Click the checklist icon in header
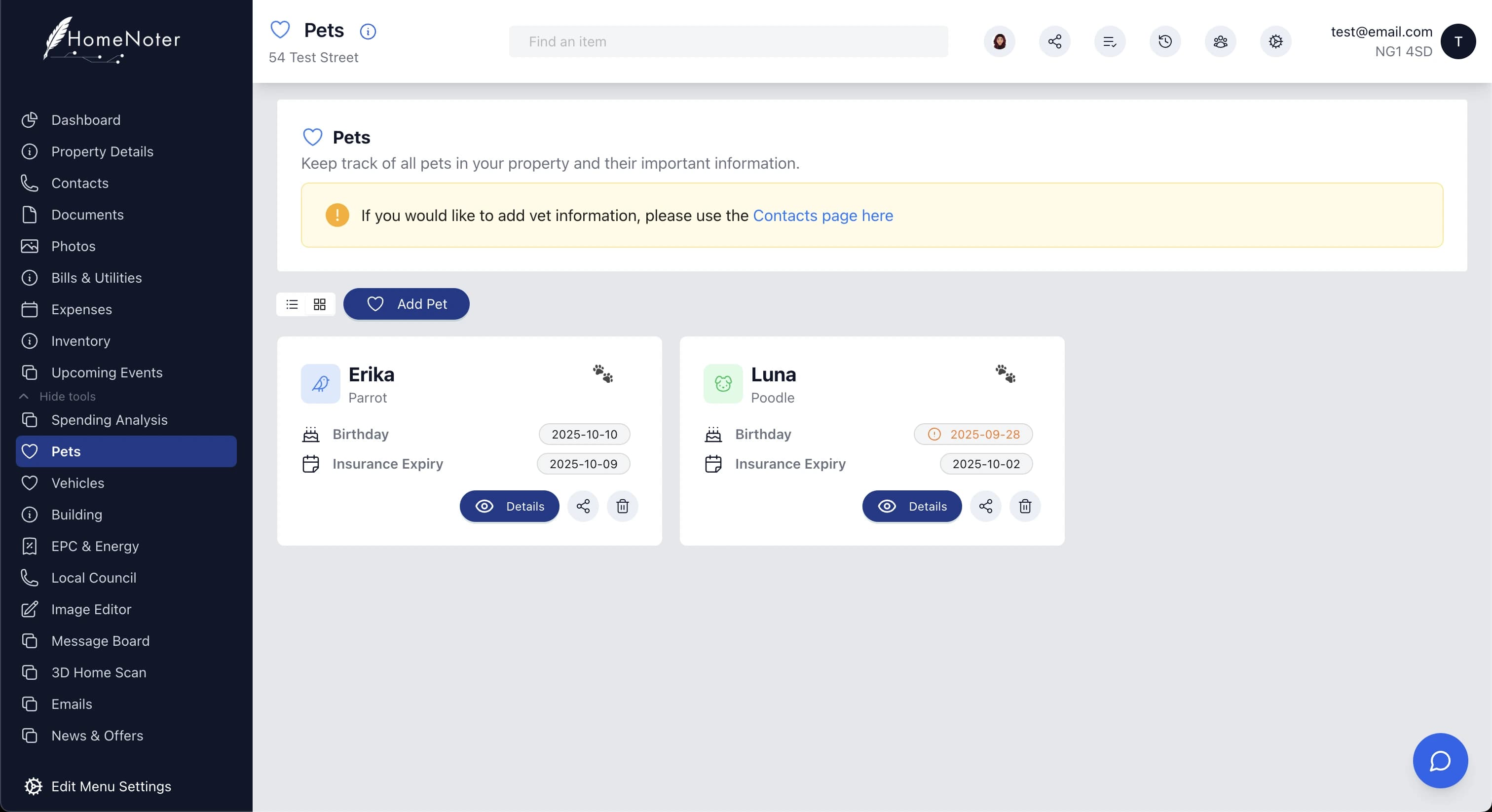Screen dimensions: 1492x812 coord(1109,42)
